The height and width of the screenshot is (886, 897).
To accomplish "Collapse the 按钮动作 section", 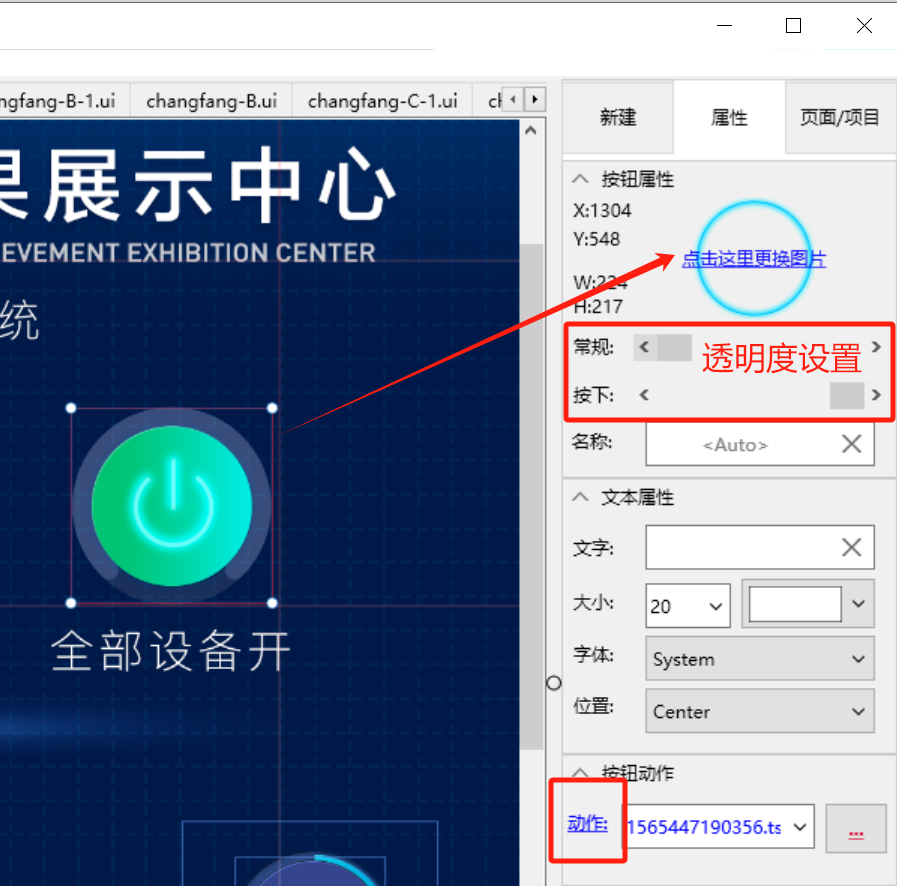I will coord(580,772).
